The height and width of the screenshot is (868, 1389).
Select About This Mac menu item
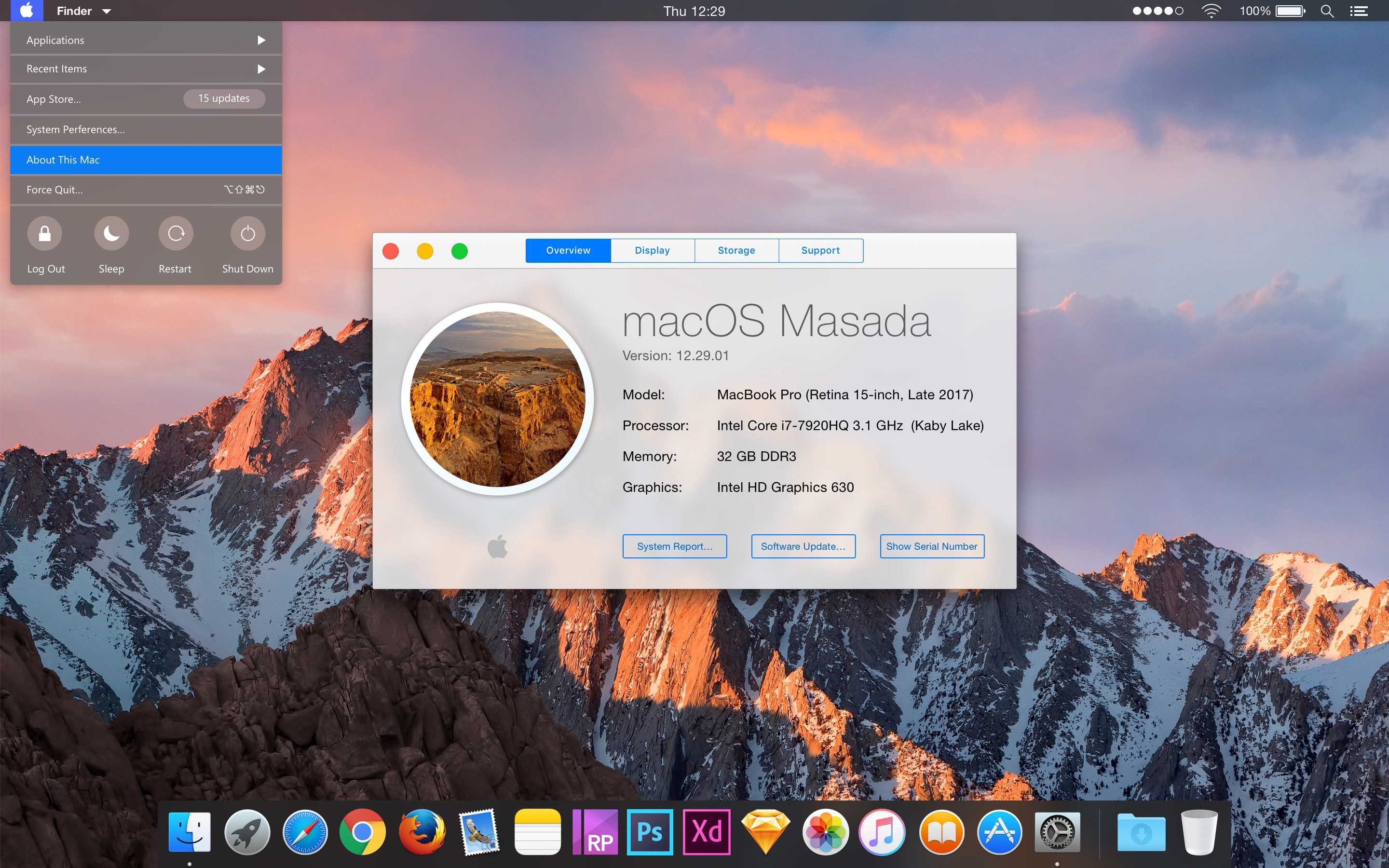pyautogui.click(x=145, y=159)
